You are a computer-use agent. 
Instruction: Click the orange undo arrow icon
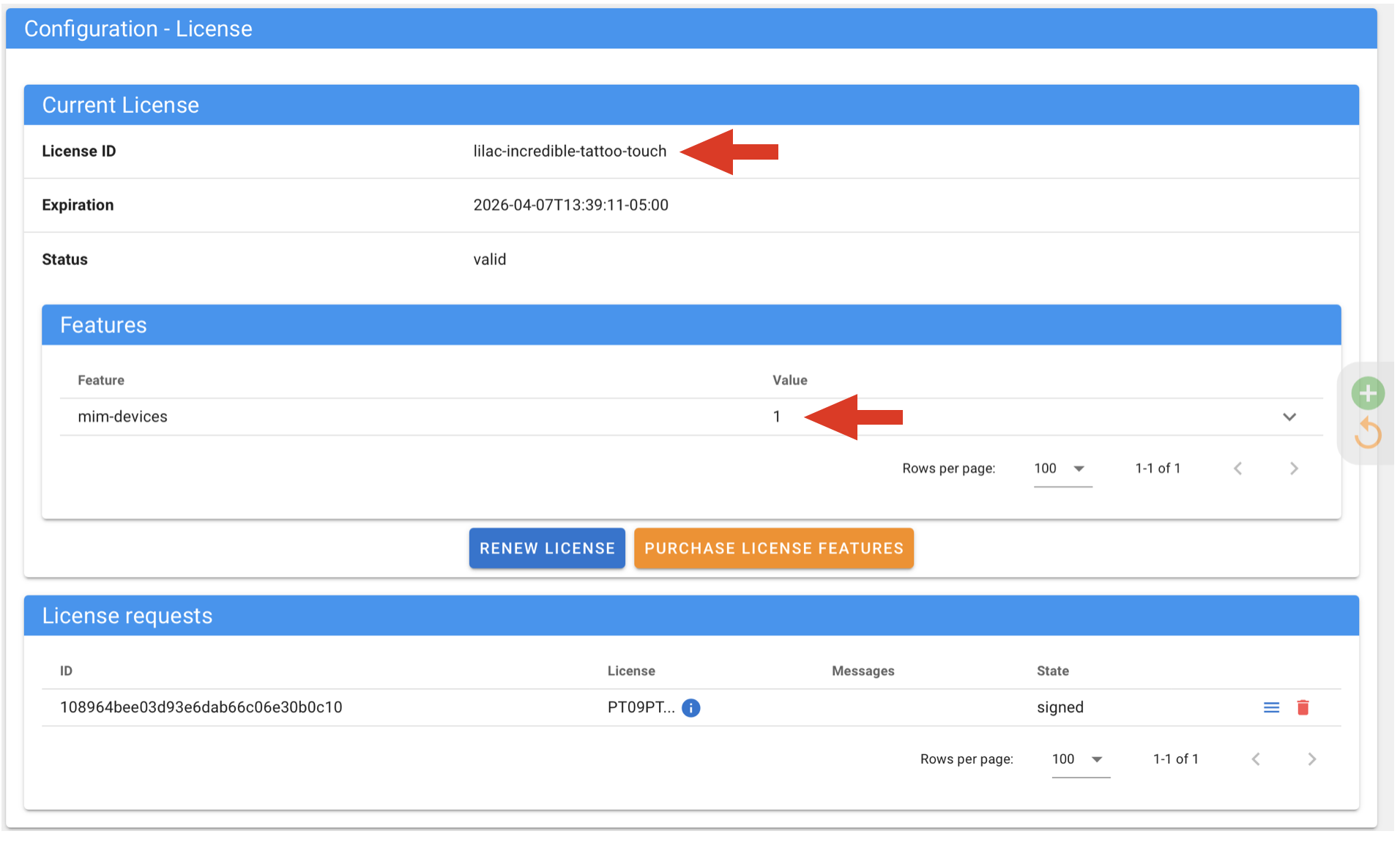(1368, 433)
